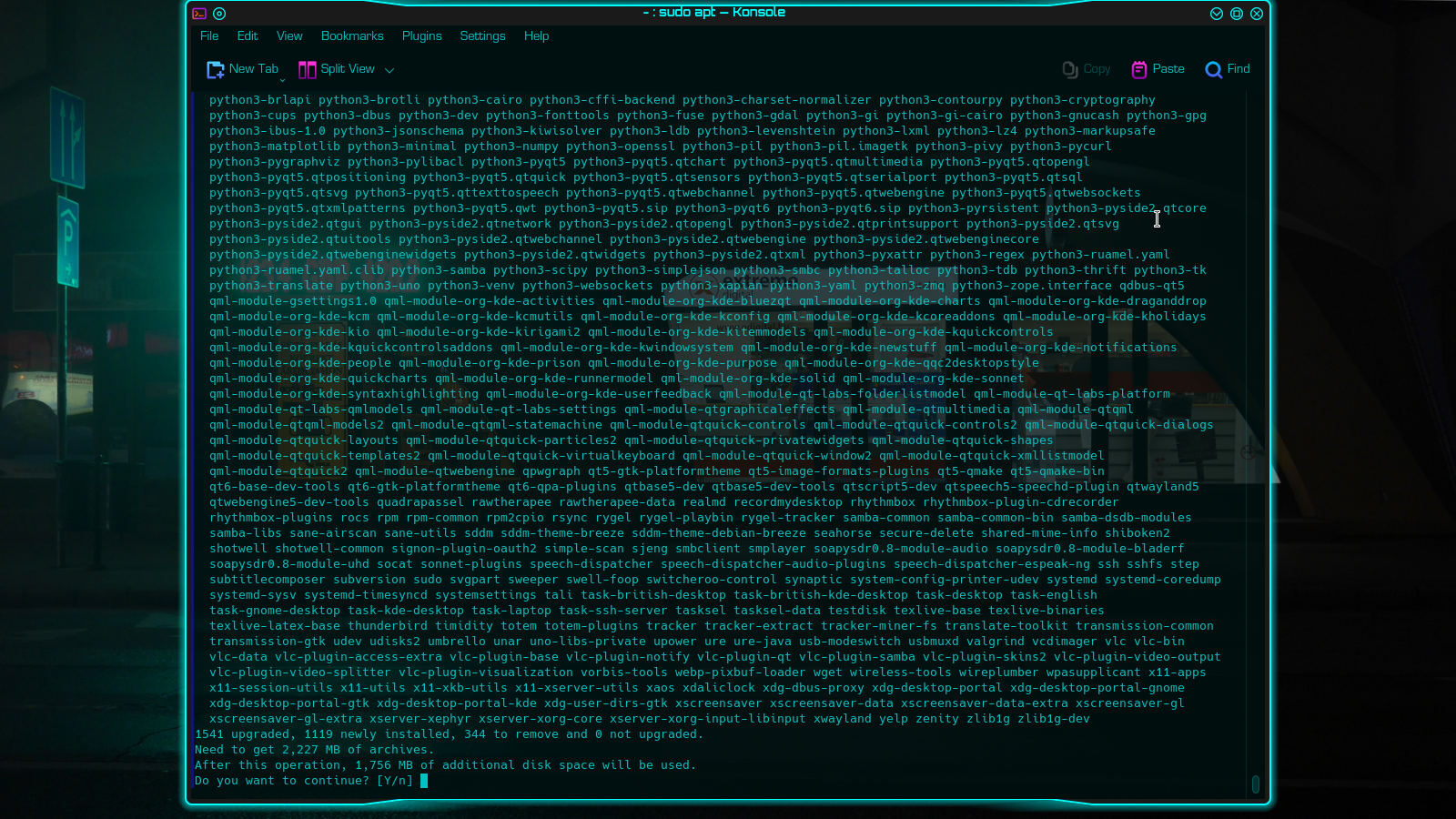Click the package name 'simple-scan'
1456x819 pixels.
(x=584, y=549)
